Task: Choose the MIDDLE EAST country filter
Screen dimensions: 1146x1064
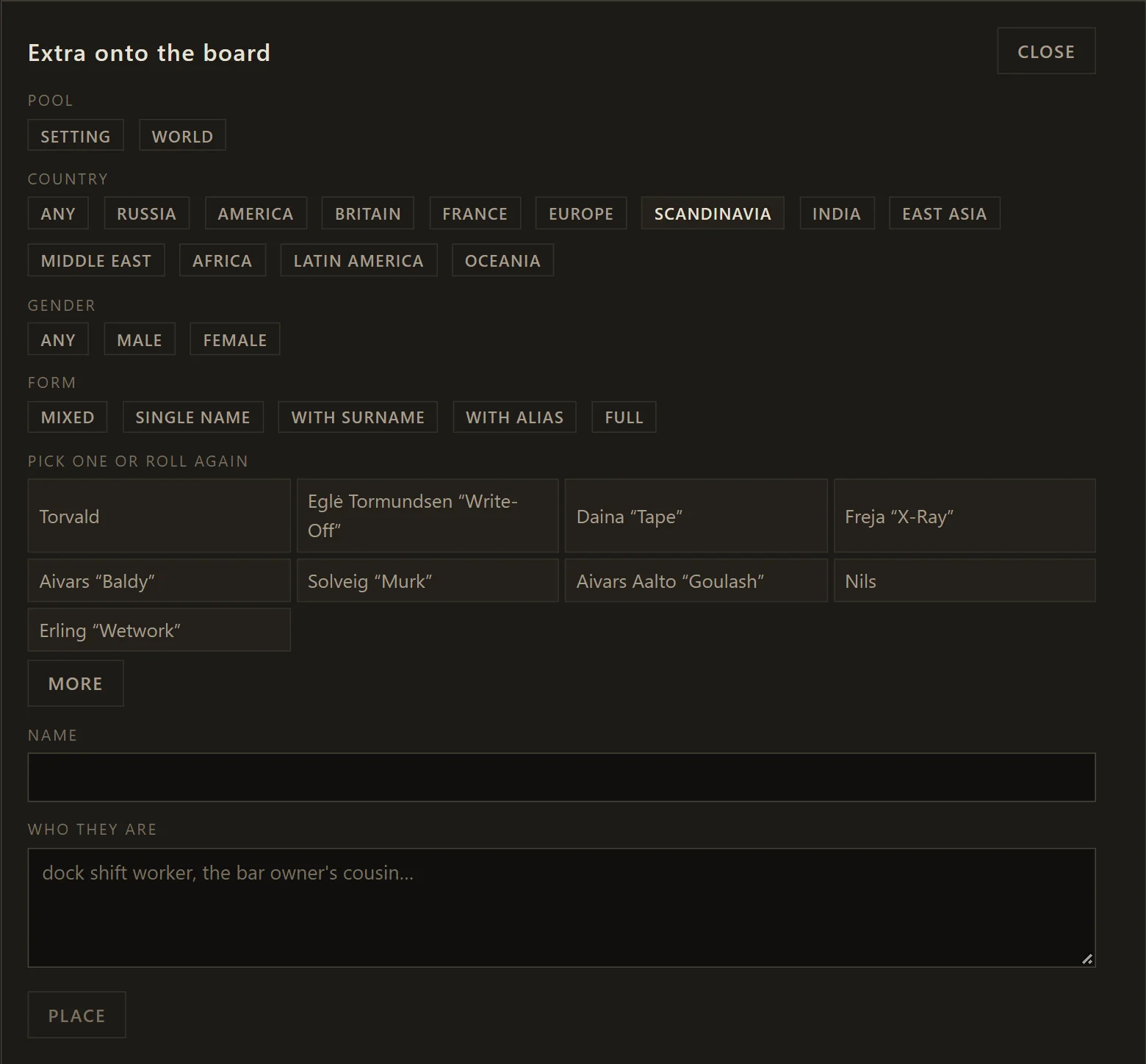Action: pyautogui.click(x=96, y=260)
